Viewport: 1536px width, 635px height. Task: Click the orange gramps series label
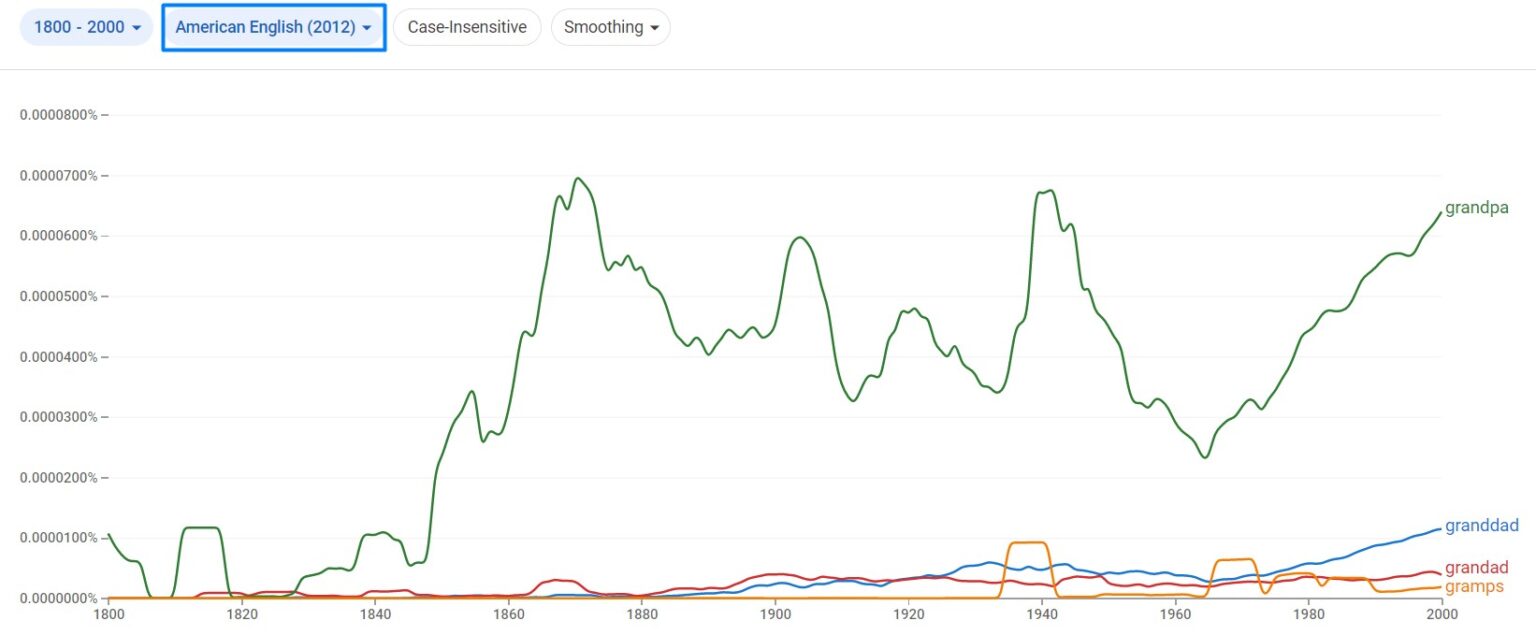click(x=1474, y=586)
